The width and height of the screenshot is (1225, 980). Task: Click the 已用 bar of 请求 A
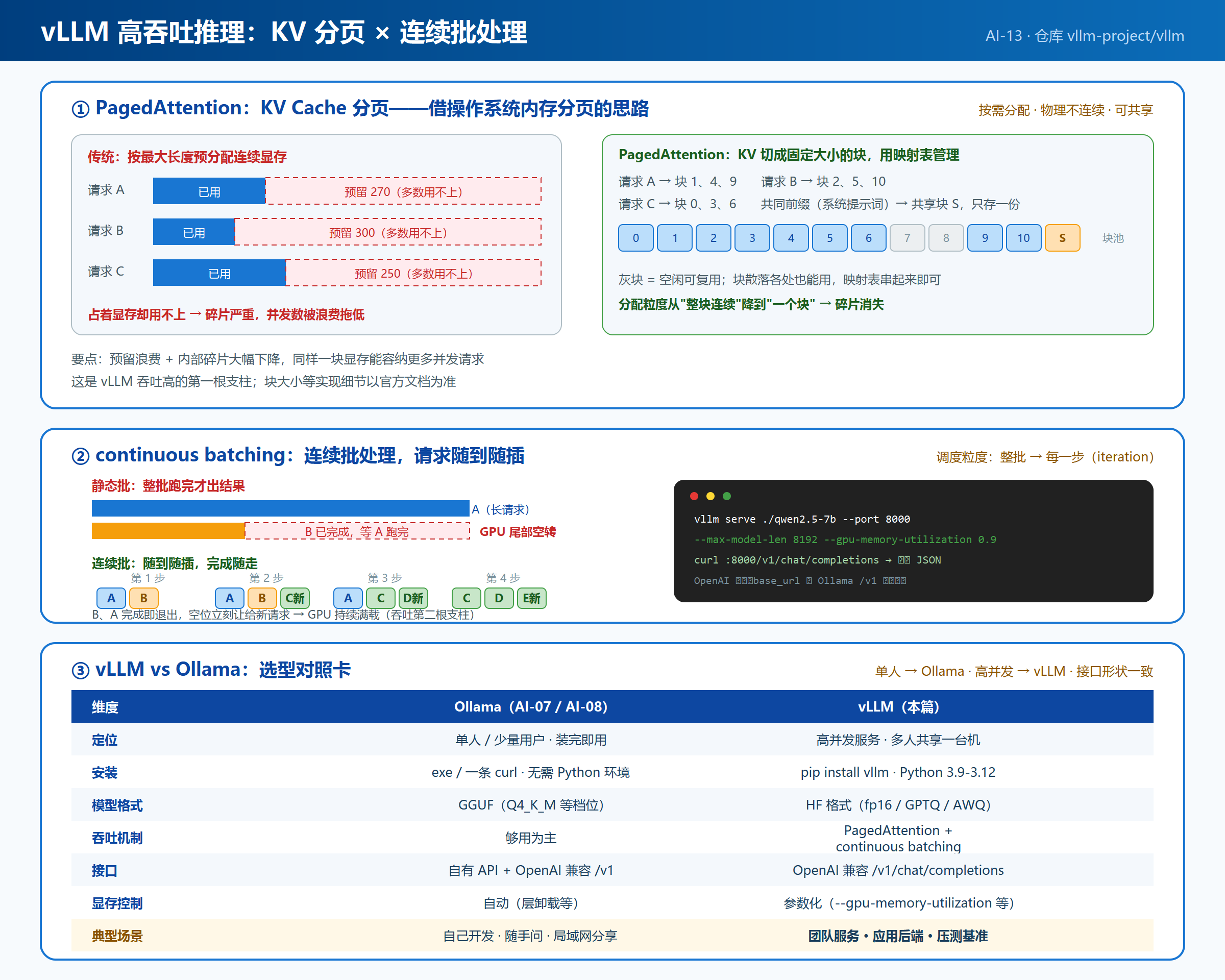pyautogui.click(x=209, y=191)
